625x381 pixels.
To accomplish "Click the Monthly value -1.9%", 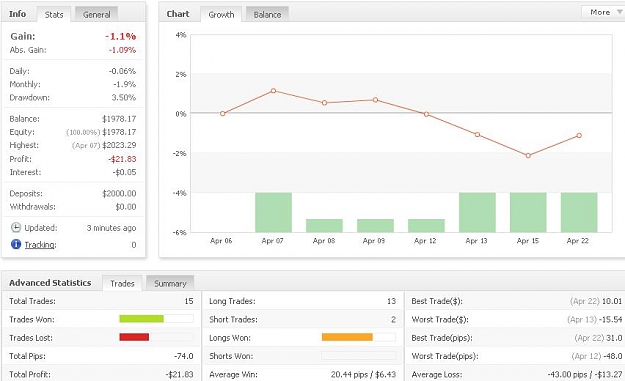I will coord(124,84).
